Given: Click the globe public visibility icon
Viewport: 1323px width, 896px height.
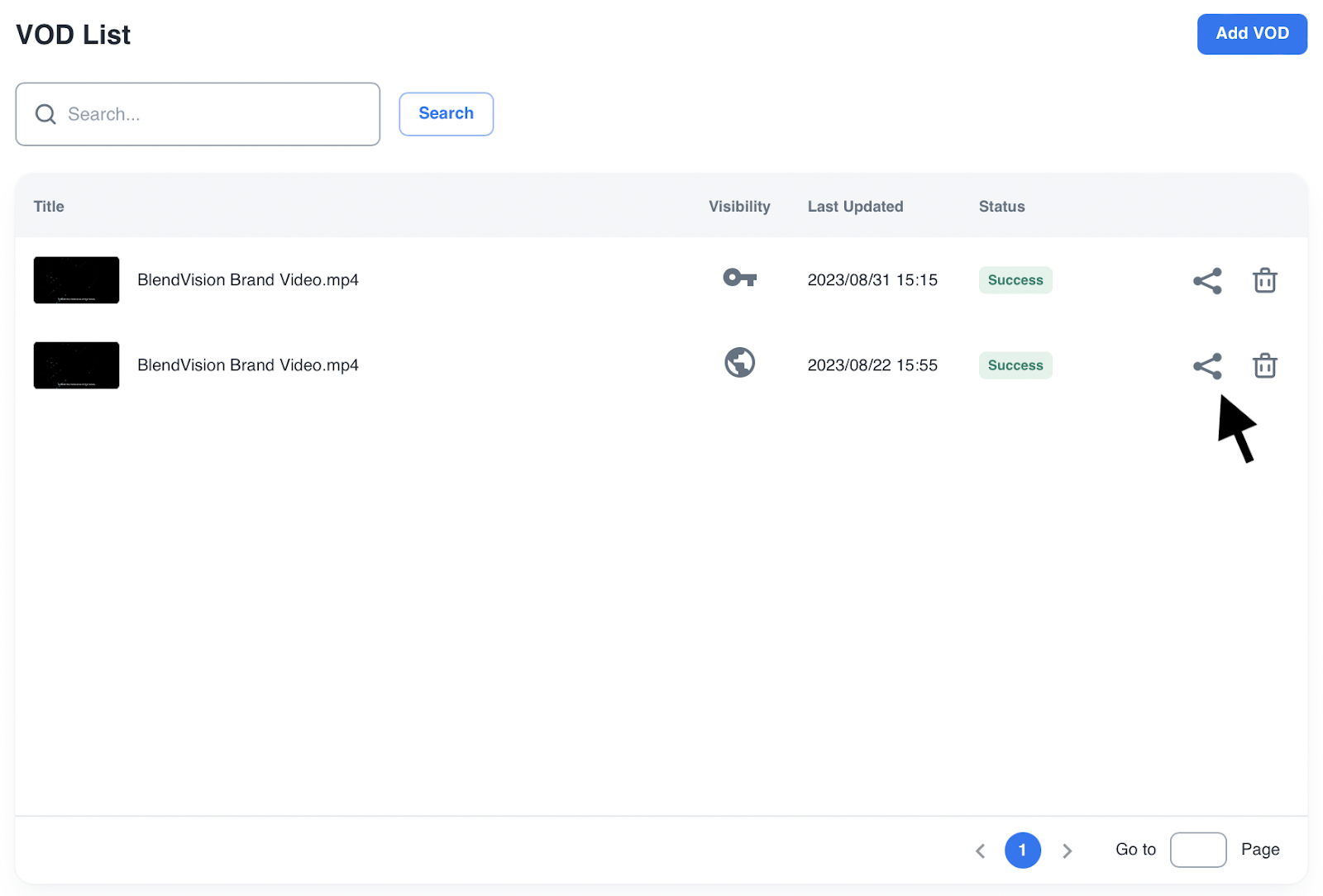Looking at the screenshot, I should (739, 363).
